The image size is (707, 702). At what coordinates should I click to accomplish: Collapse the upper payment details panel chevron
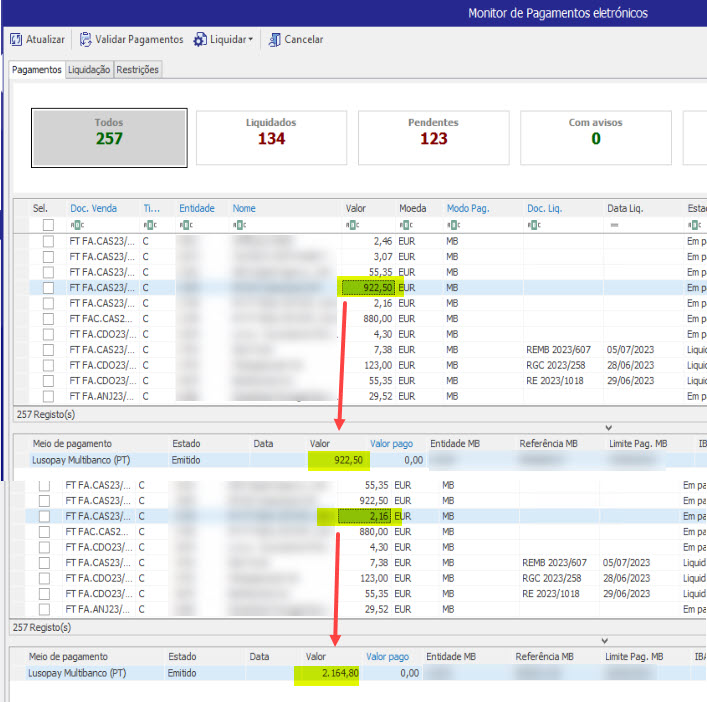coord(609,427)
